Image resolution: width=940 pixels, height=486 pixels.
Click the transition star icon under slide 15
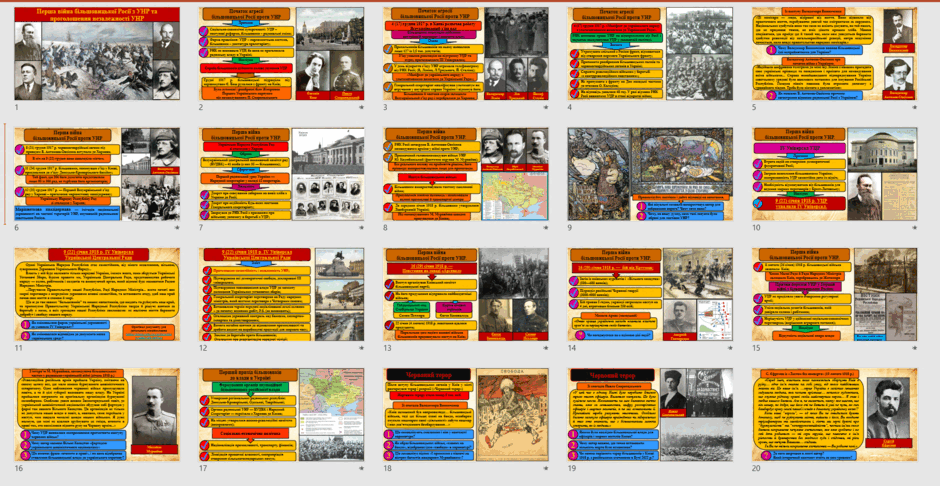point(914,348)
